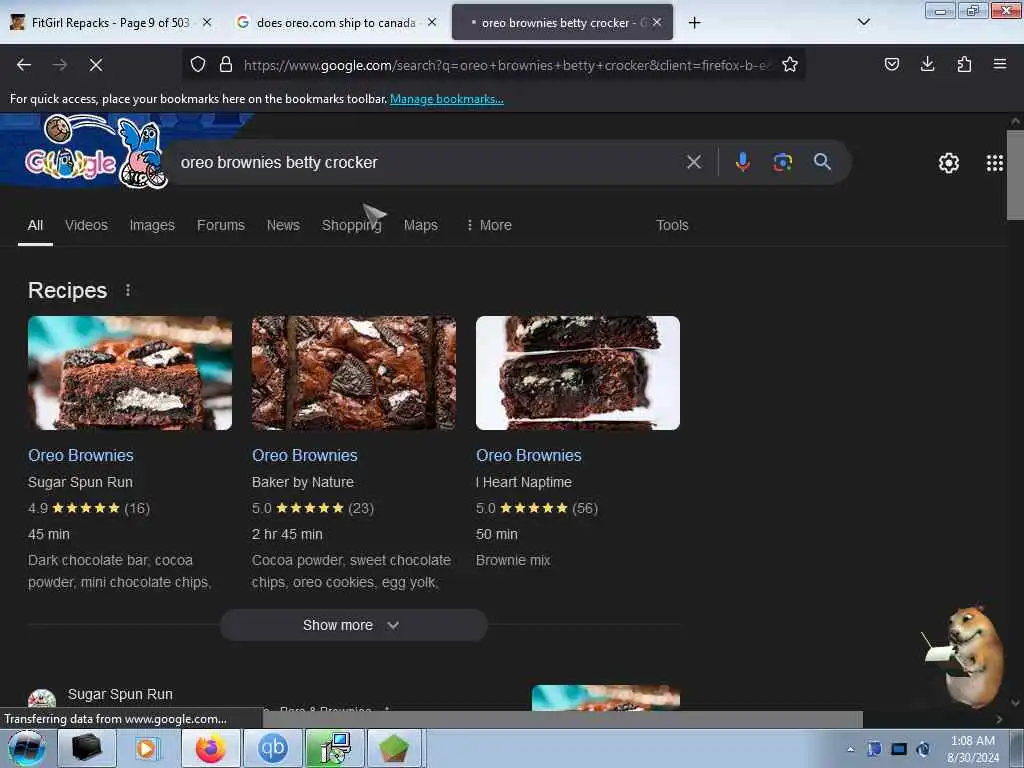Submit search with the magnifier icon
Image resolution: width=1024 pixels, height=768 pixels.
click(822, 162)
